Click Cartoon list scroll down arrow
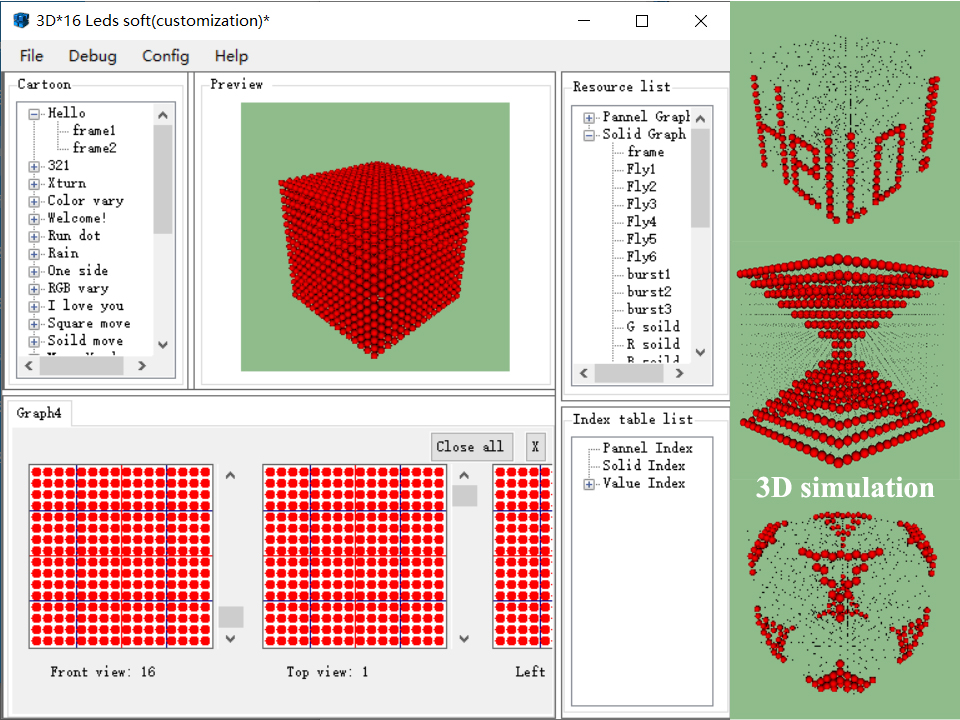This screenshot has height=720, width=960. 163,343
